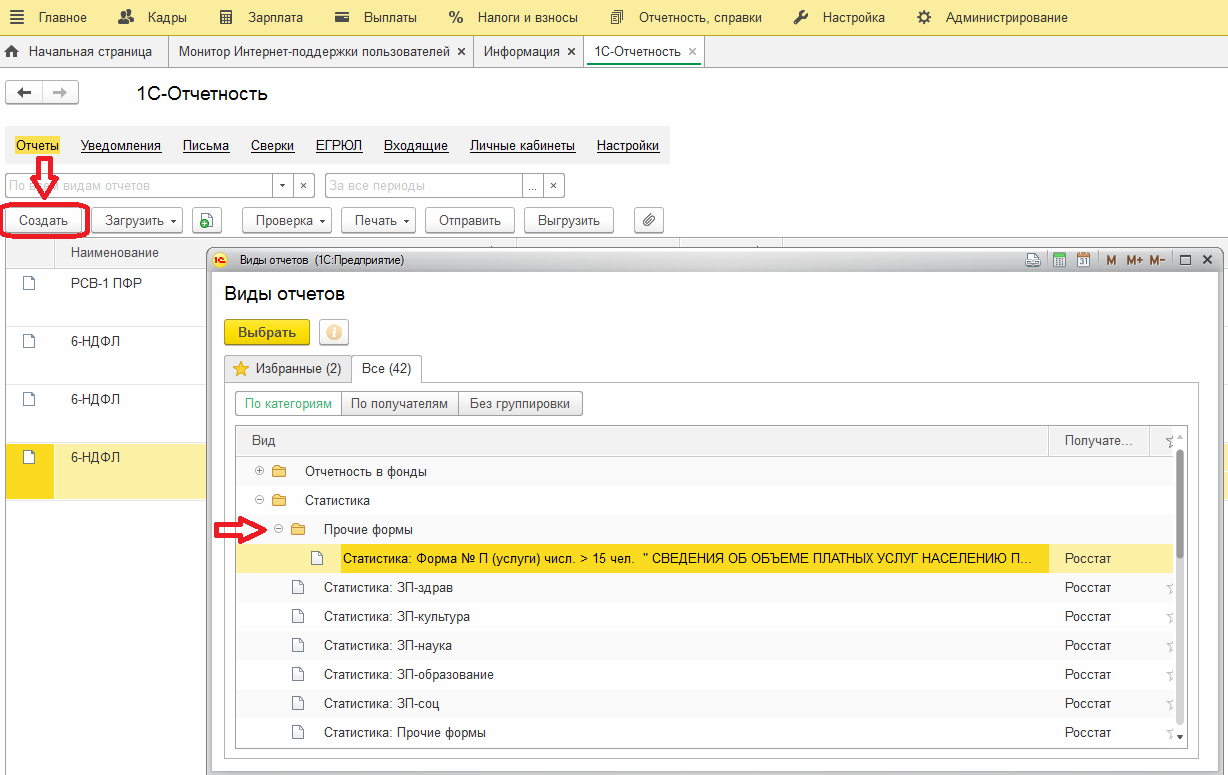Screen dimensions: 1228x775
Task: Select По категориям grouping
Action: coord(288,404)
